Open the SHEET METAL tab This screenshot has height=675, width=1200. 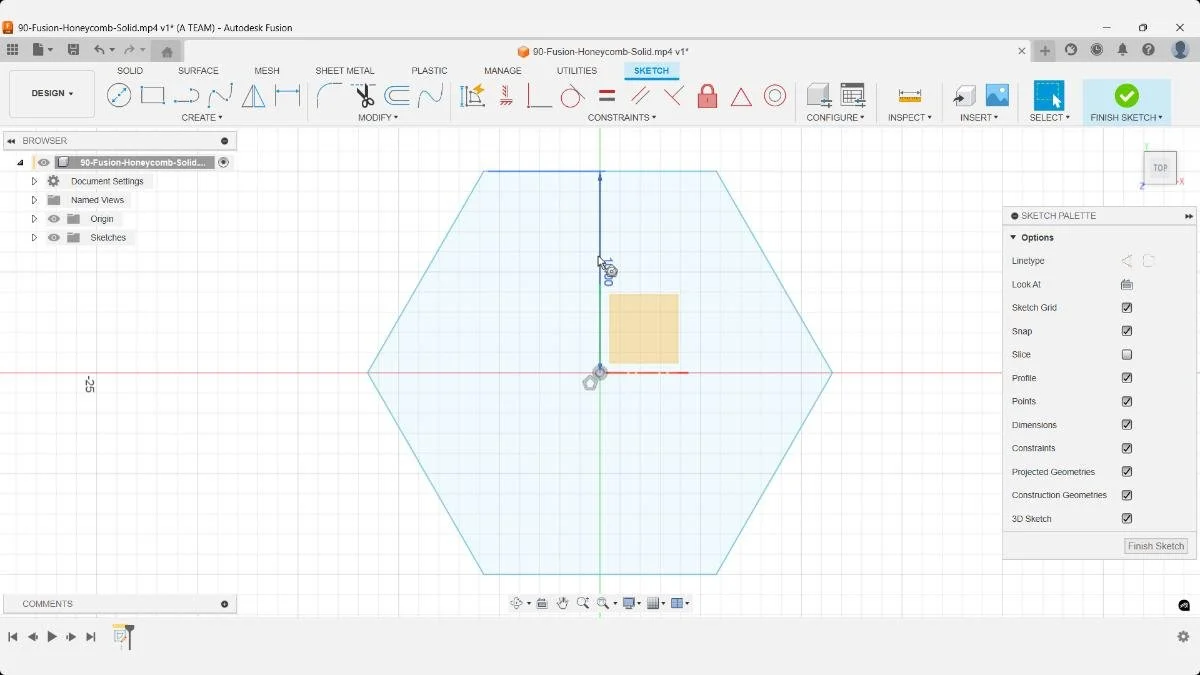344,70
